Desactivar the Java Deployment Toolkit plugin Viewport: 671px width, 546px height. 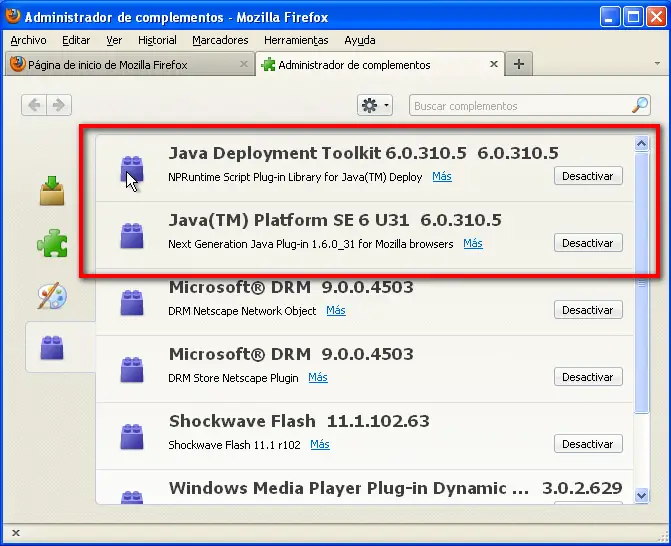point(588,176)
